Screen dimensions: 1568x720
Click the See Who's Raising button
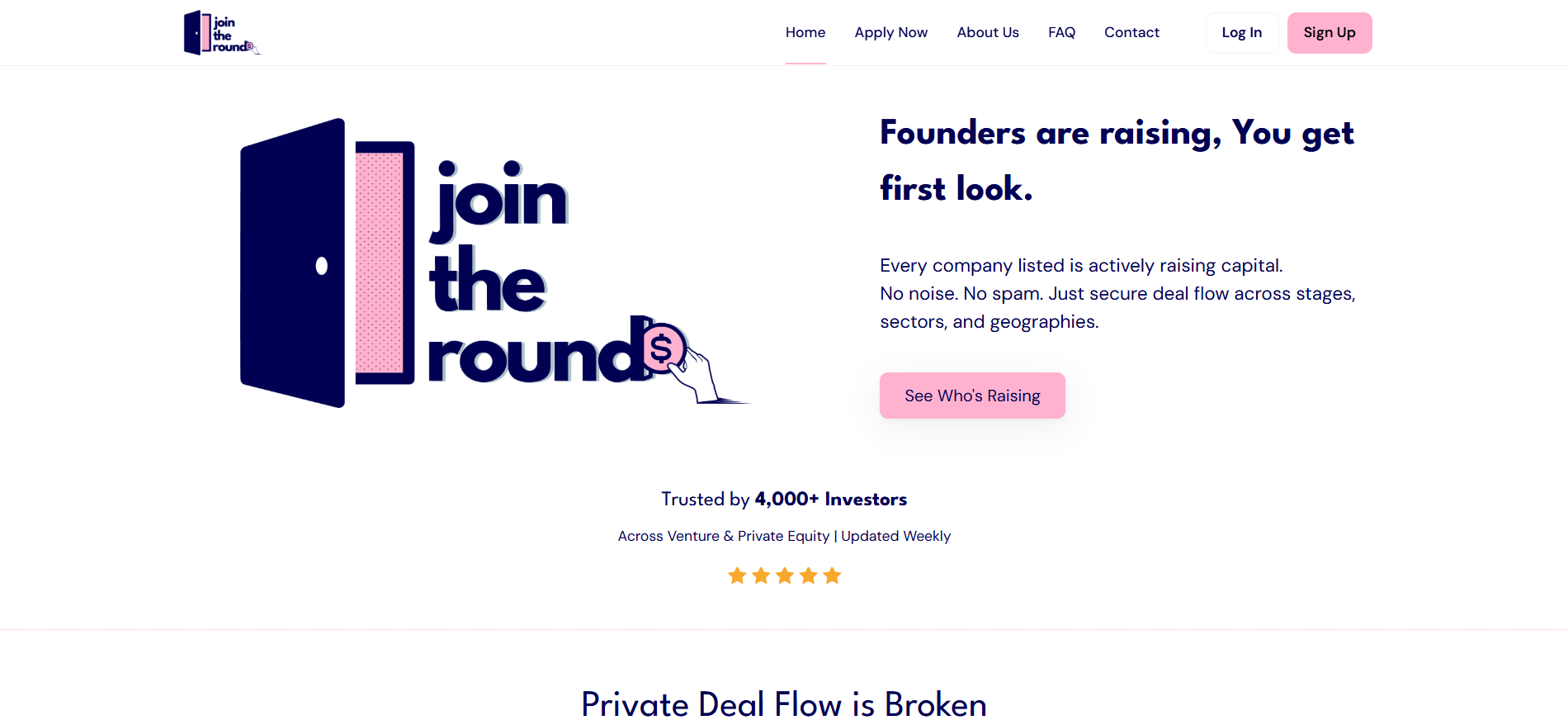971,396
